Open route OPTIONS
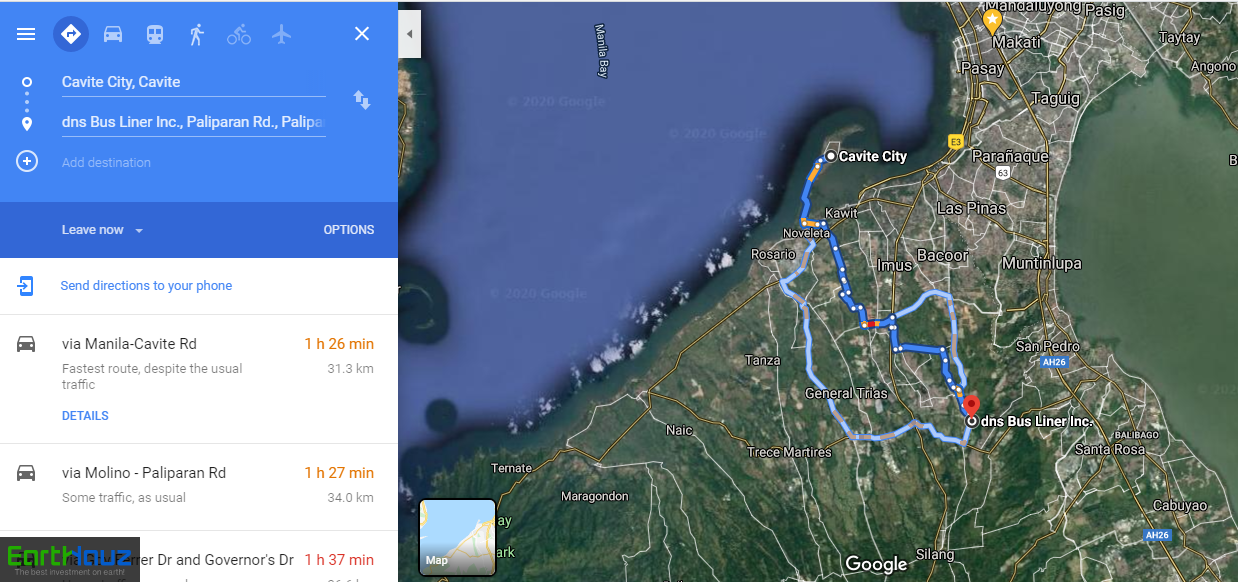This screenshot has height=582, width=1238. (x=349, y=230)
